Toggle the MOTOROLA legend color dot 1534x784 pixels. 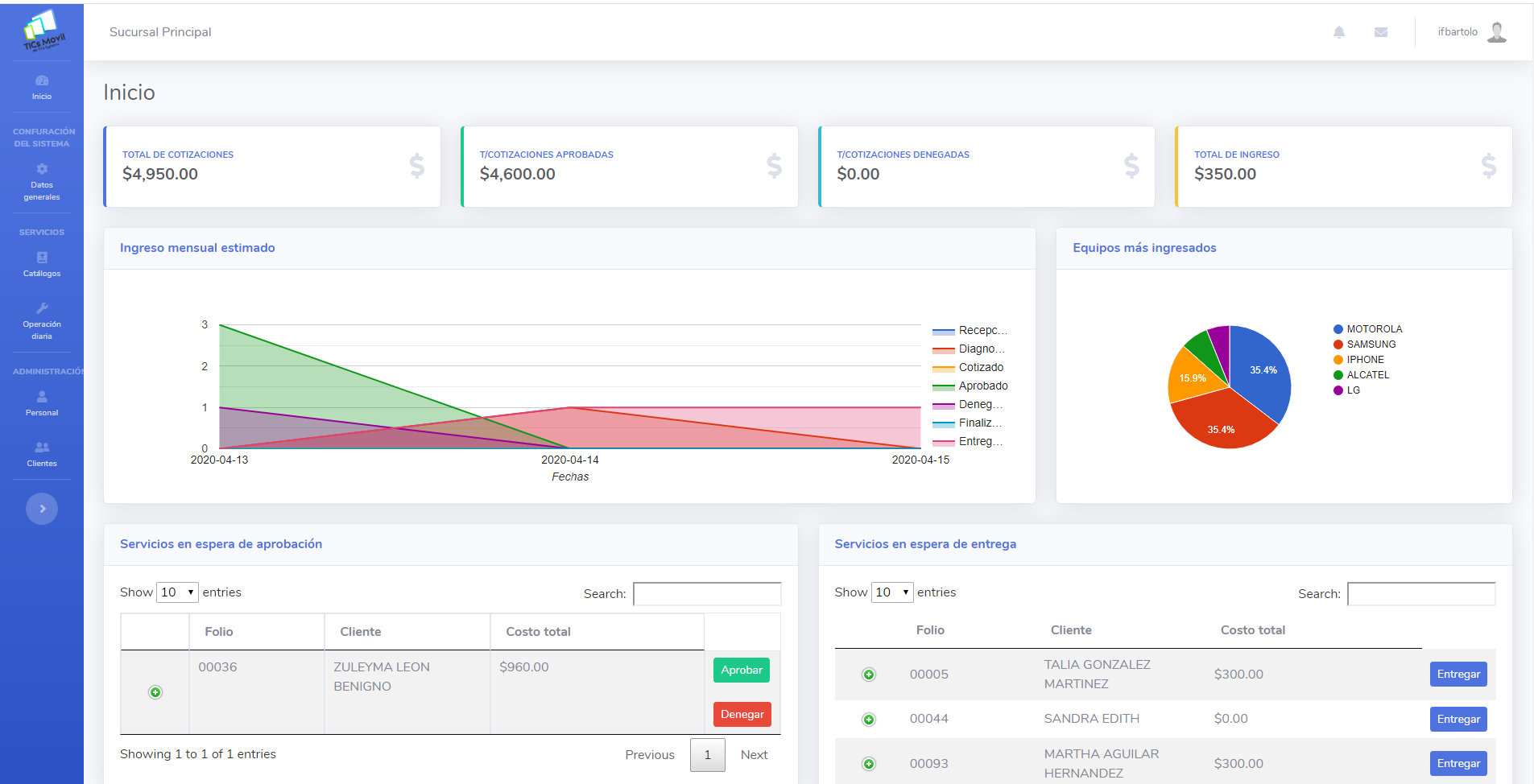click(x=1338, y=329)
